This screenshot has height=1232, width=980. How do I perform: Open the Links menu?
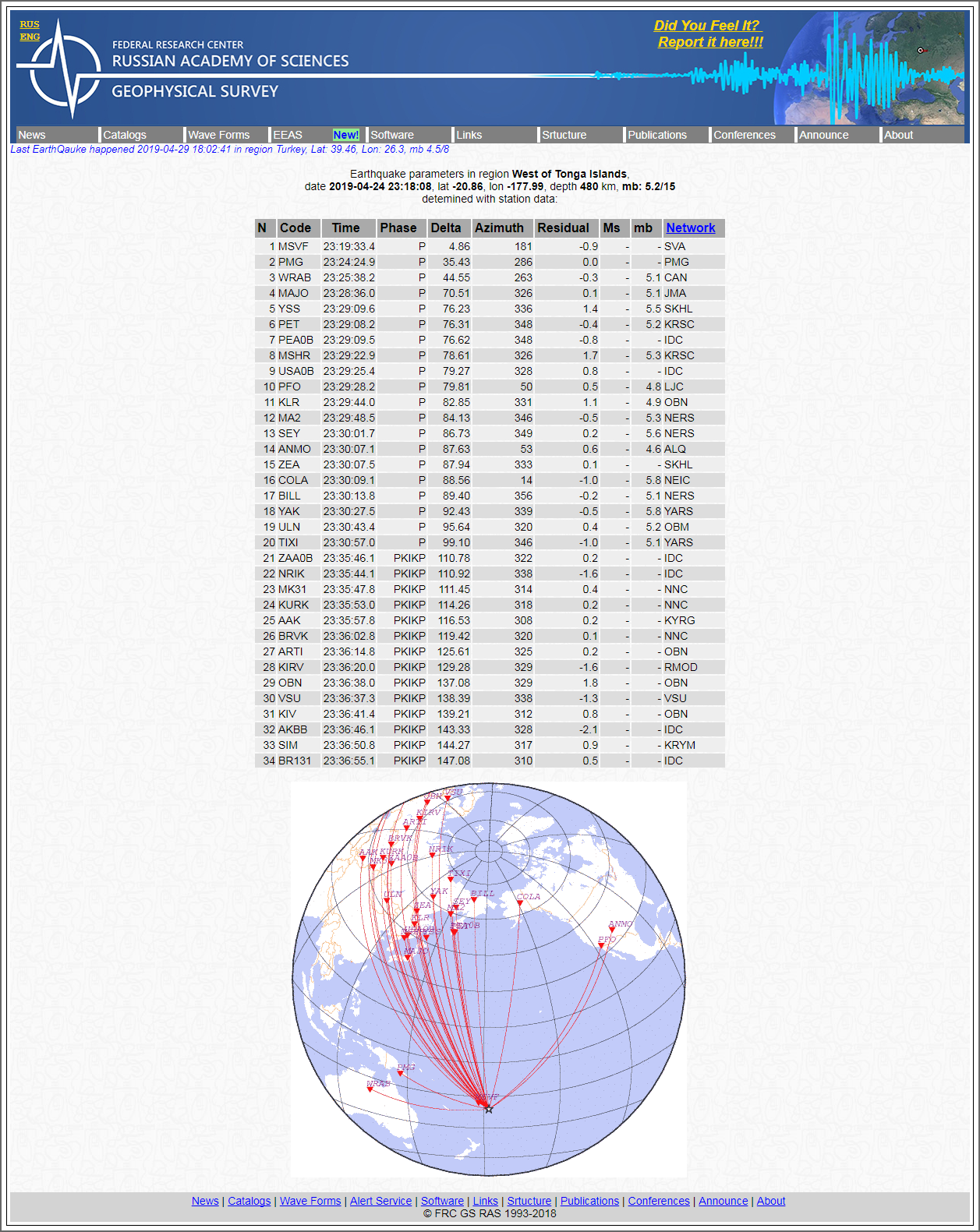(x=469, y=135)
